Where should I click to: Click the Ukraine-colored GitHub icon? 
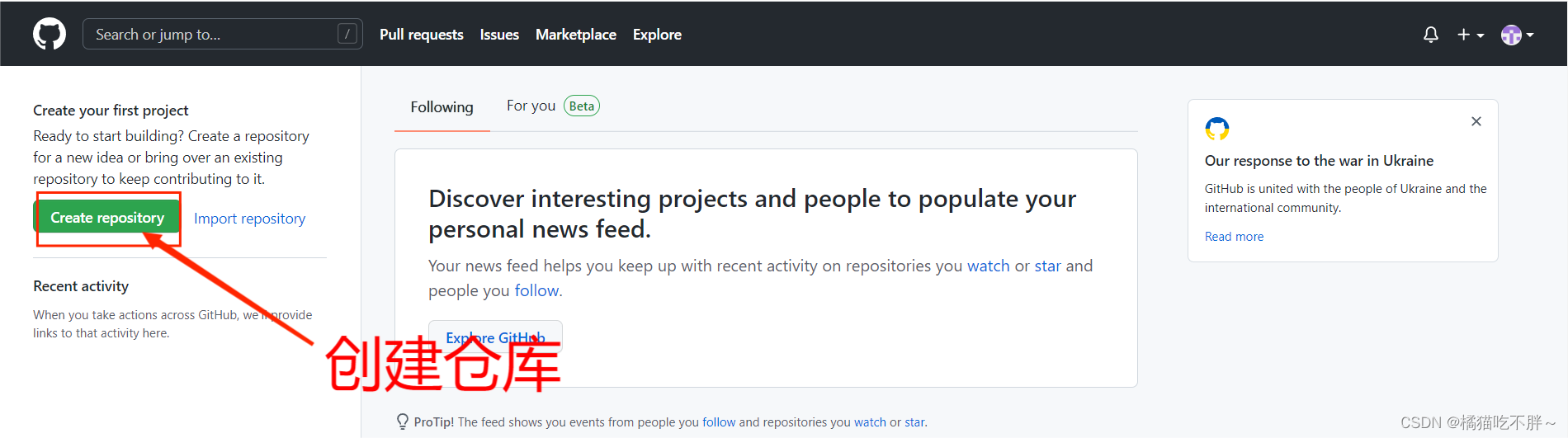click(1216, 129)
